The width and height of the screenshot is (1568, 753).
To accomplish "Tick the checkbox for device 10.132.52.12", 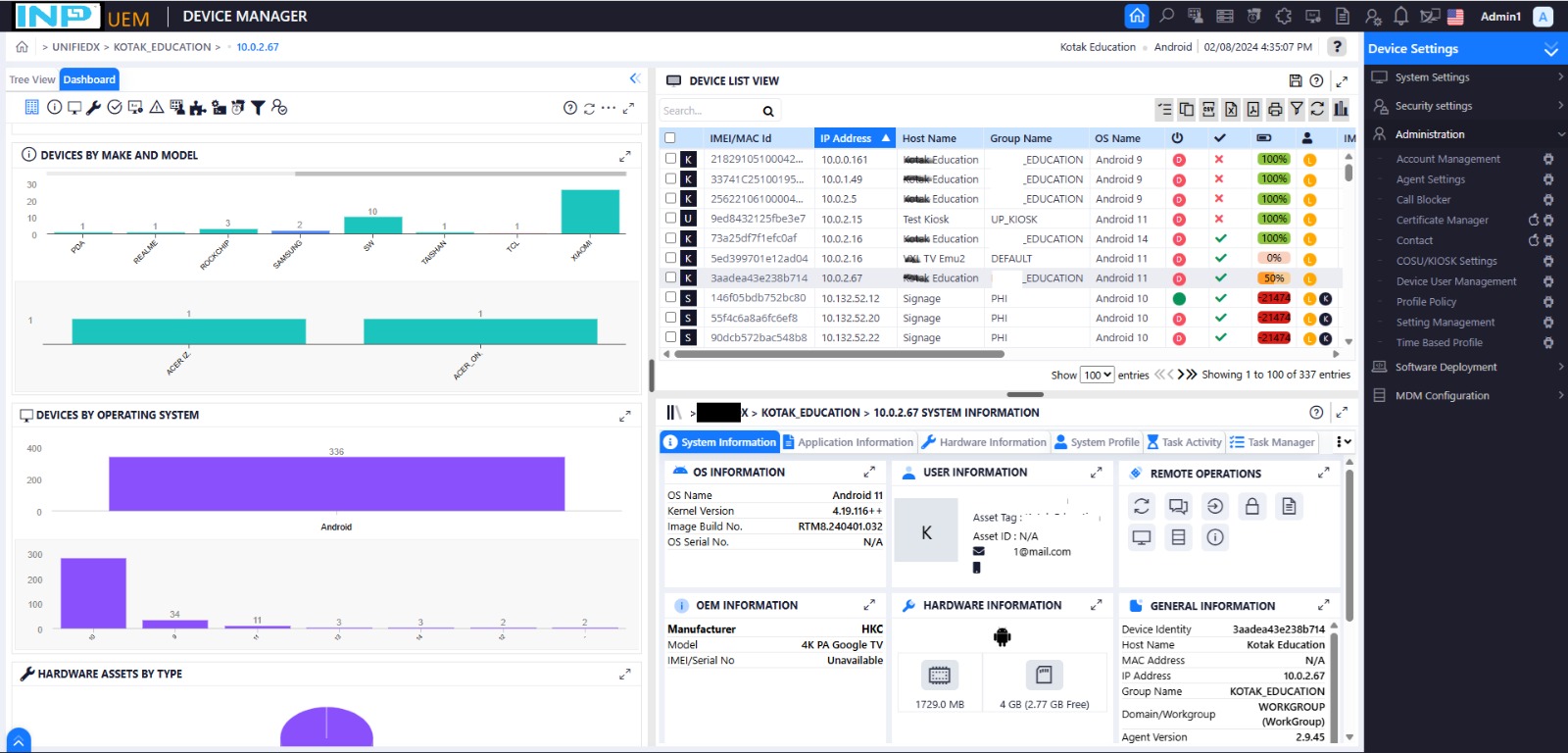I will click(670, 298).
